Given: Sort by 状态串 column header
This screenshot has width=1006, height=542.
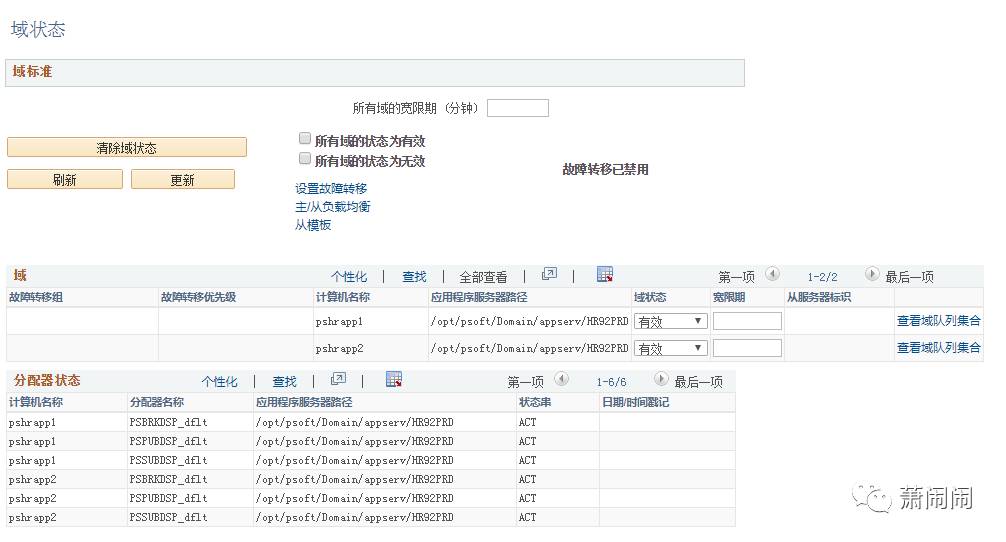Looking at the screenshot, I should click(535, 402).
